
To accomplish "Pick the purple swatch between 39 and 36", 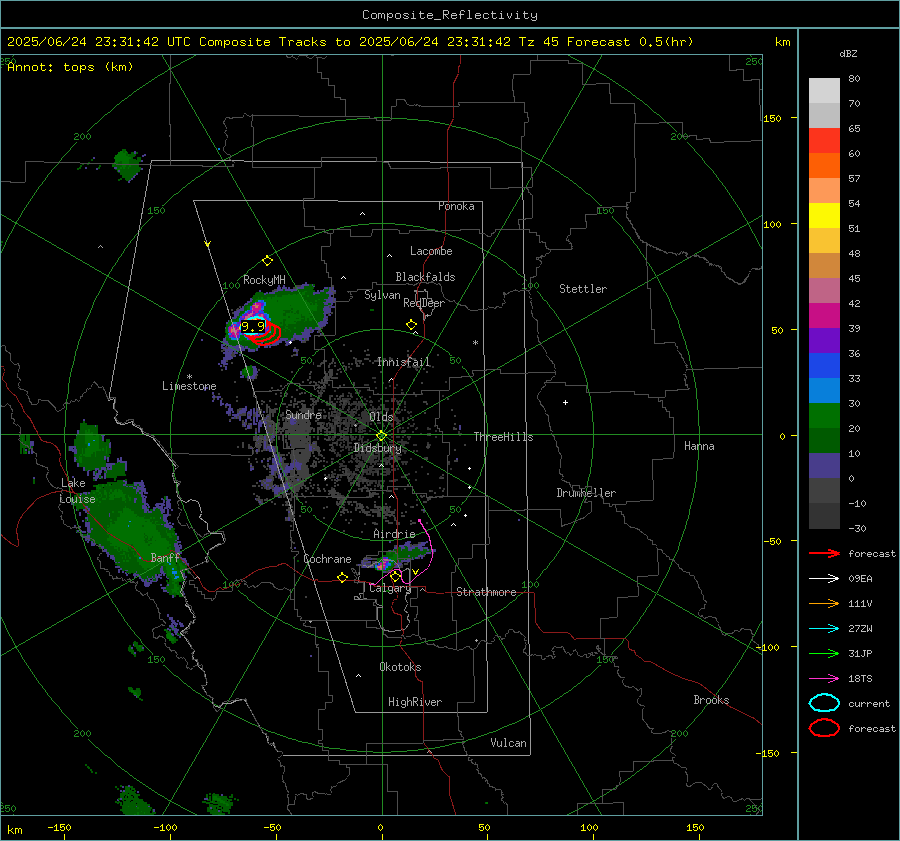I will click(824, 341).
